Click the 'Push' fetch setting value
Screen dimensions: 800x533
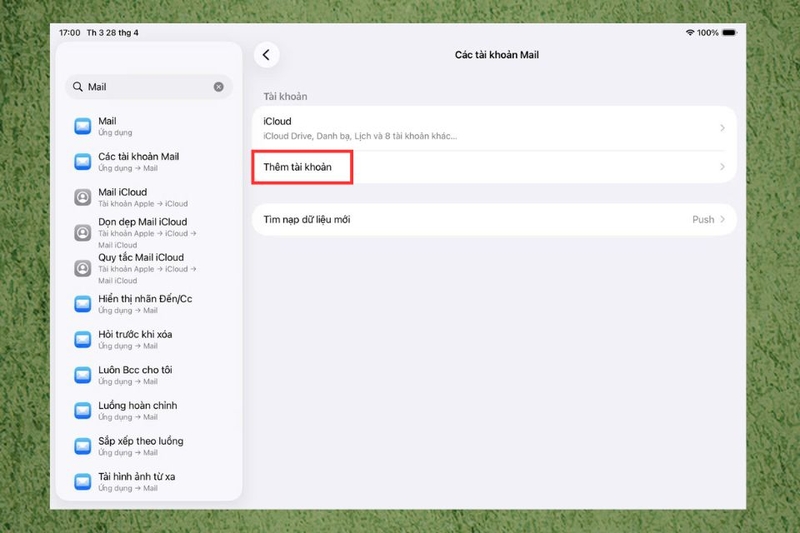click(703, 219)
